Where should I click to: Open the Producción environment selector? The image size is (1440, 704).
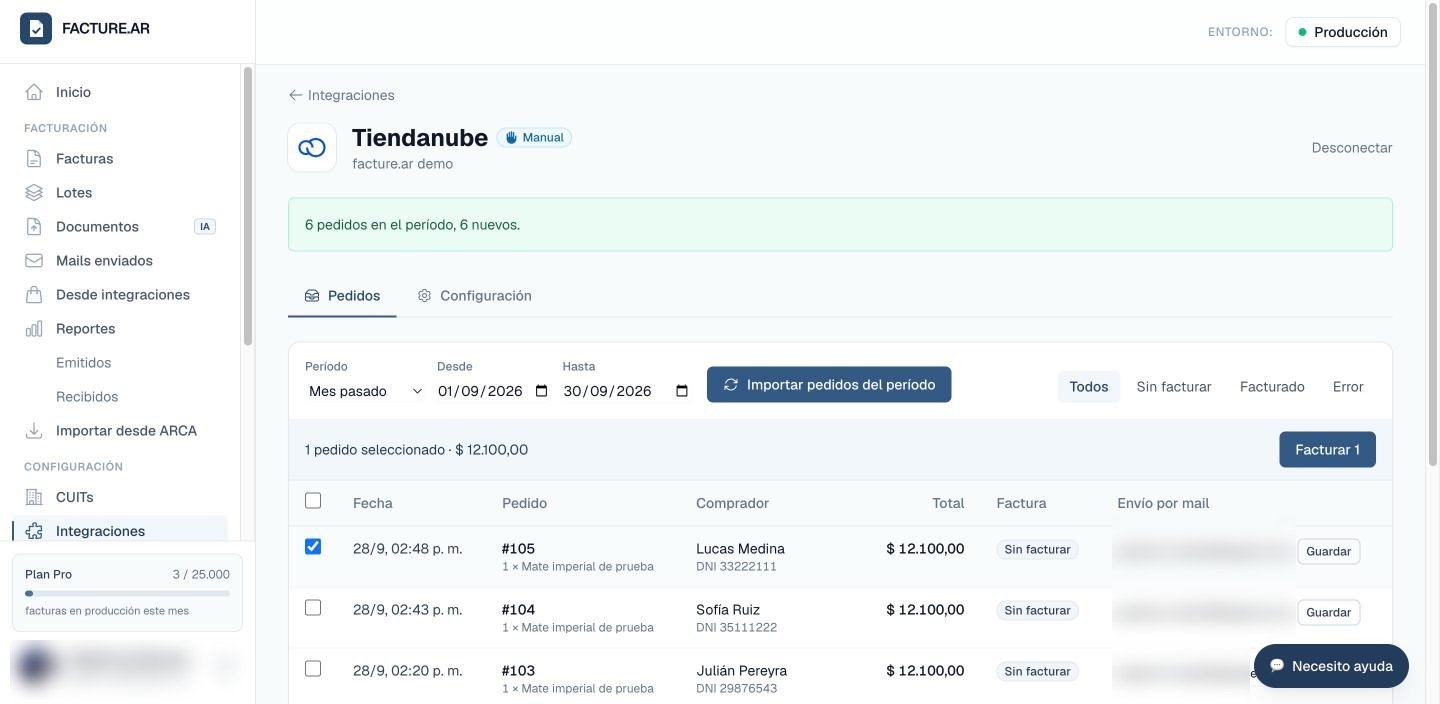pos(1343,32)
